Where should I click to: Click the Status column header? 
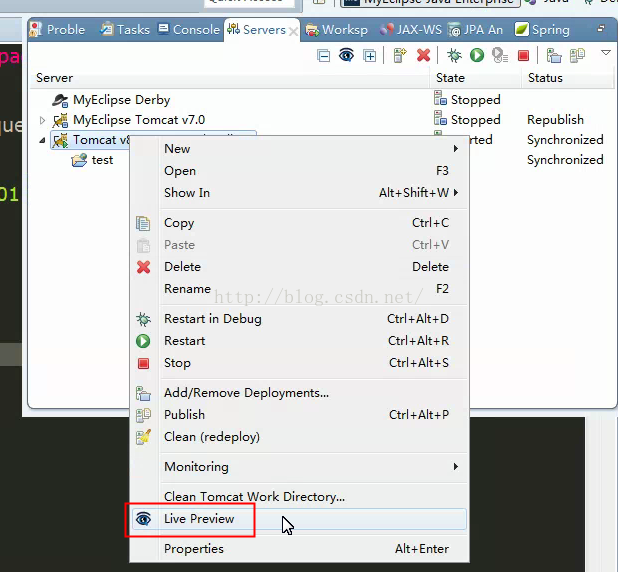click(568, 78)
